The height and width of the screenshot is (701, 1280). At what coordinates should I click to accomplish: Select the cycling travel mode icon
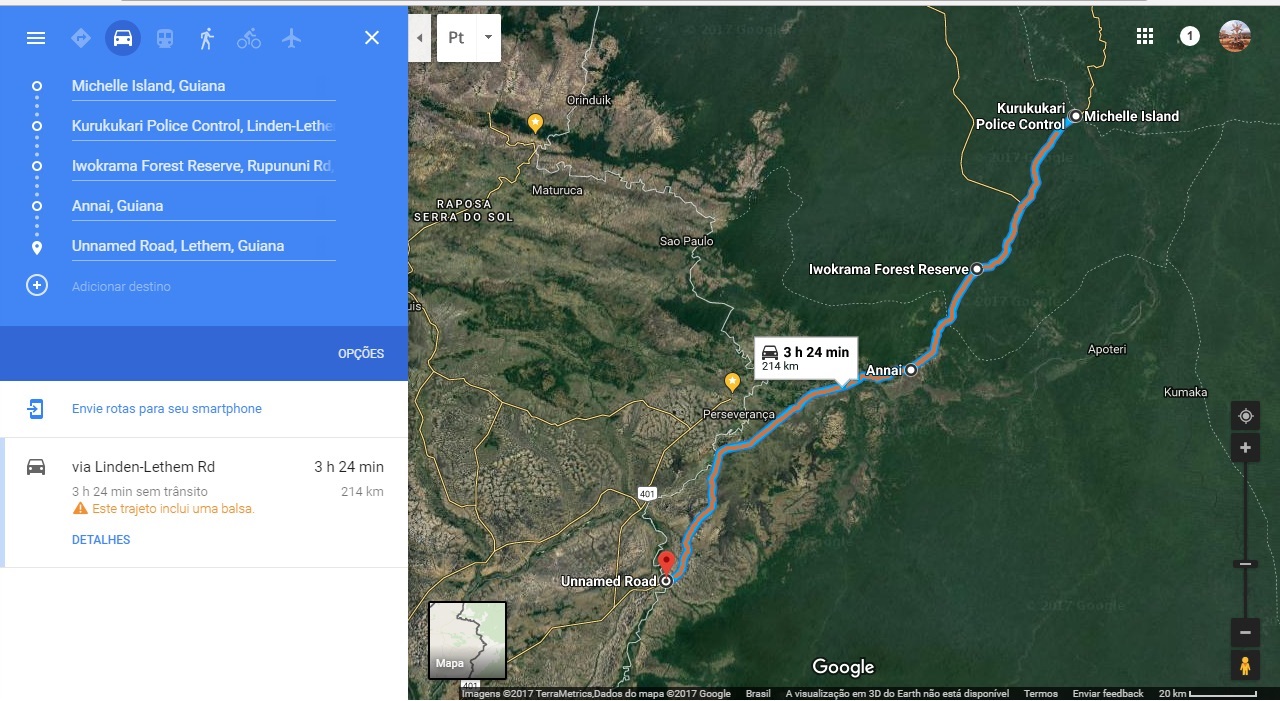pyautogui.click(x=249, y=38)
